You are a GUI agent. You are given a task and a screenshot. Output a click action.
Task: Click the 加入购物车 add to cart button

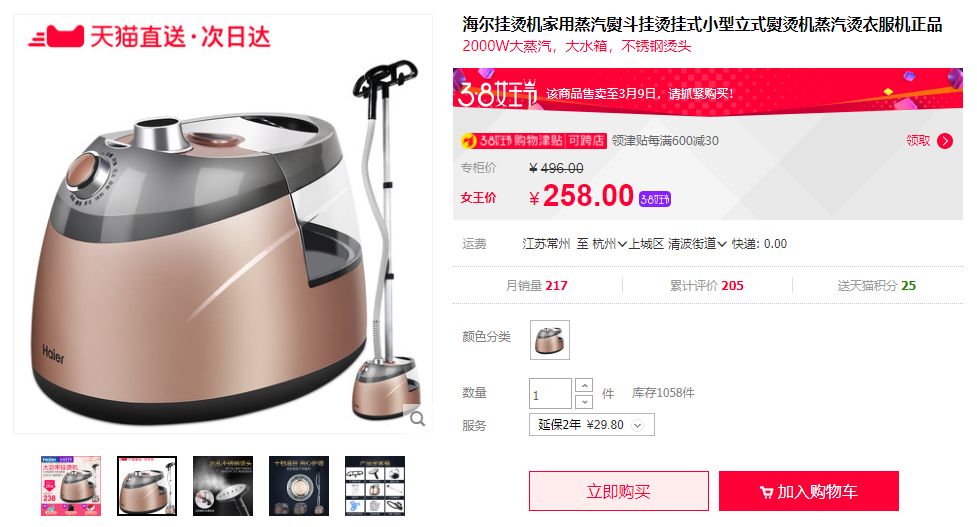[x=809, y=491]
